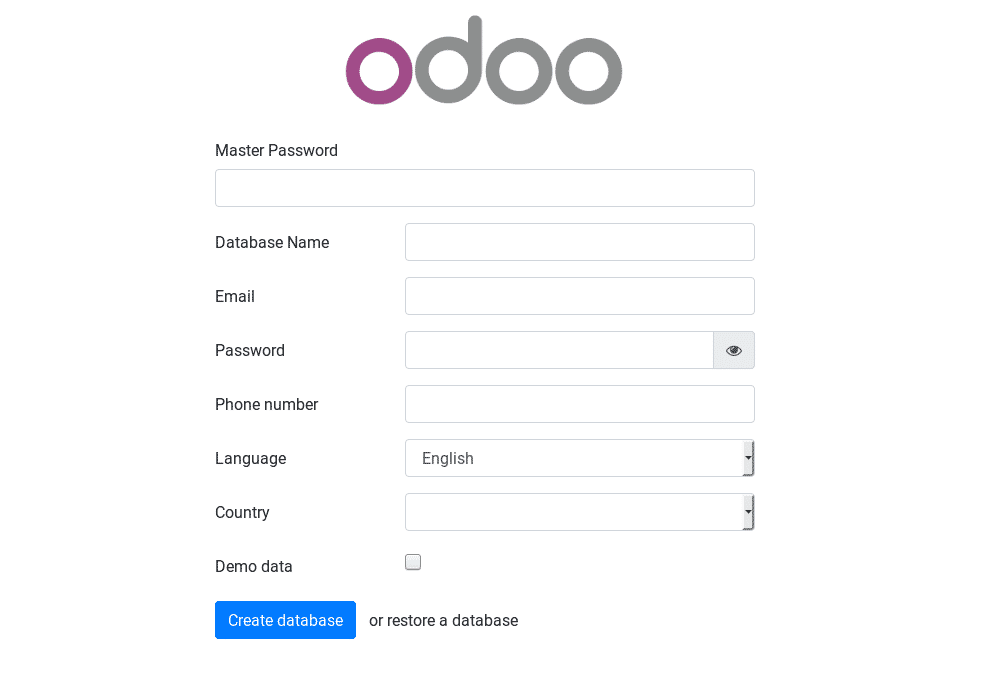Toggle password visibility on the Password field
Viewport: 992px width, 689px height.
pos(733,350)
